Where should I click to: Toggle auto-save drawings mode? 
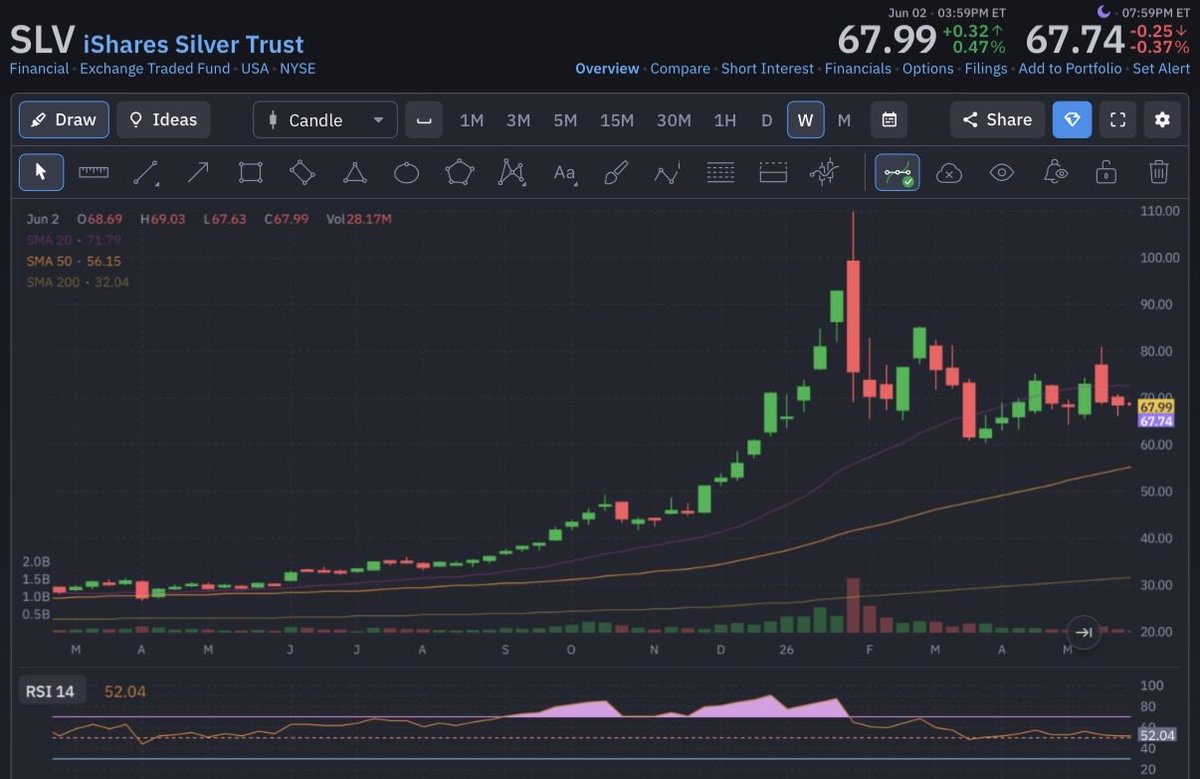[x=898, y=173]
